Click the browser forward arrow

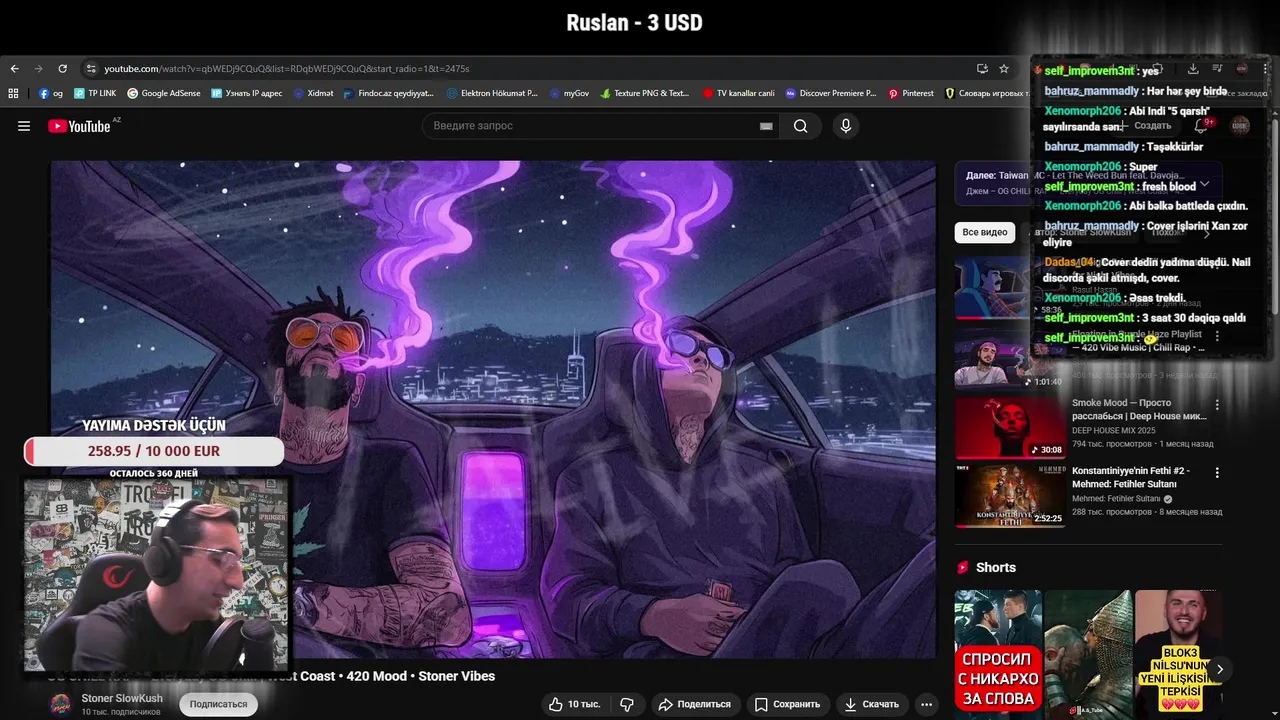coord(38,69)
